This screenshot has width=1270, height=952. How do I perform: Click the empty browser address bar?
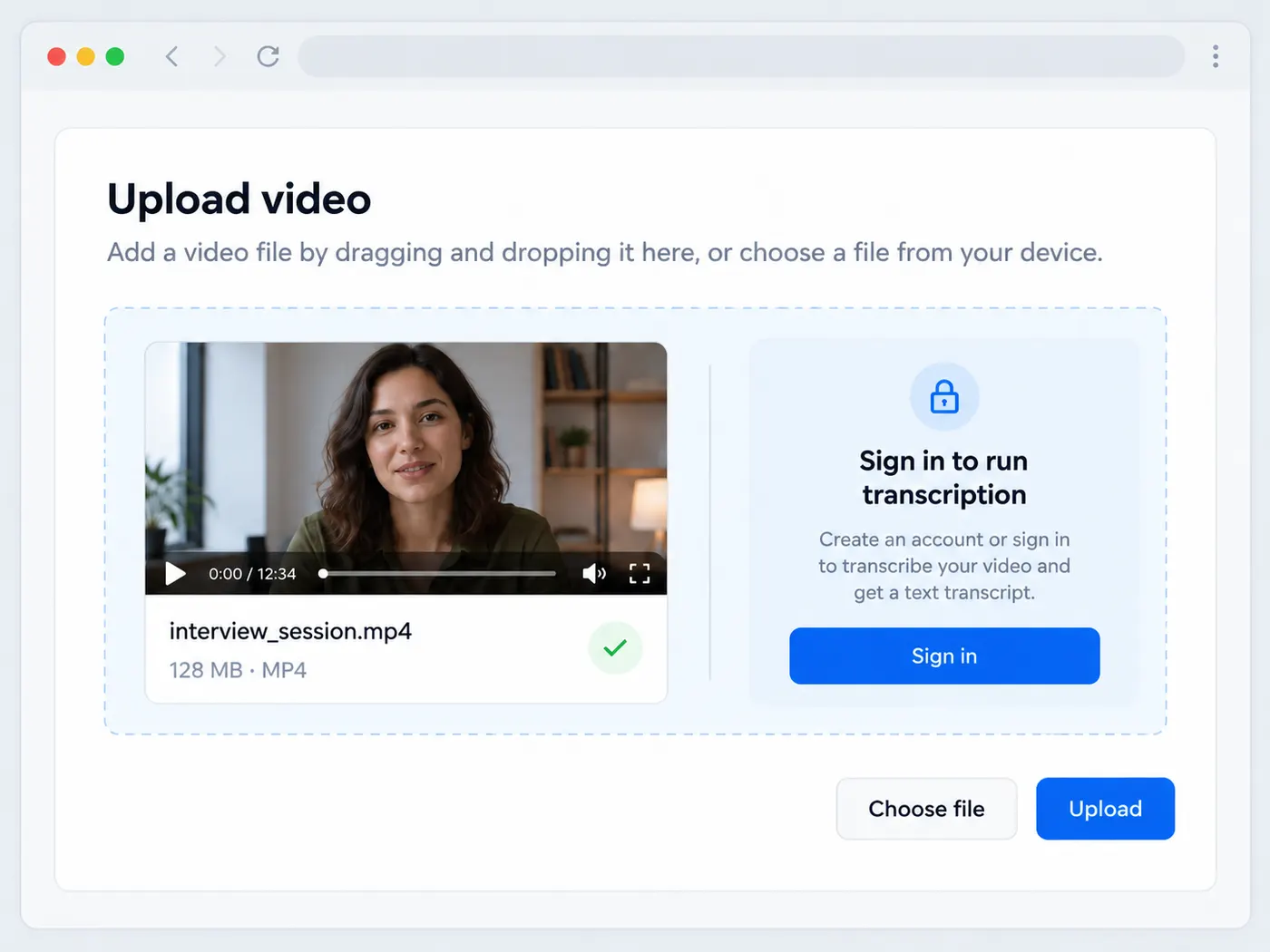click(x=741, y=56)
